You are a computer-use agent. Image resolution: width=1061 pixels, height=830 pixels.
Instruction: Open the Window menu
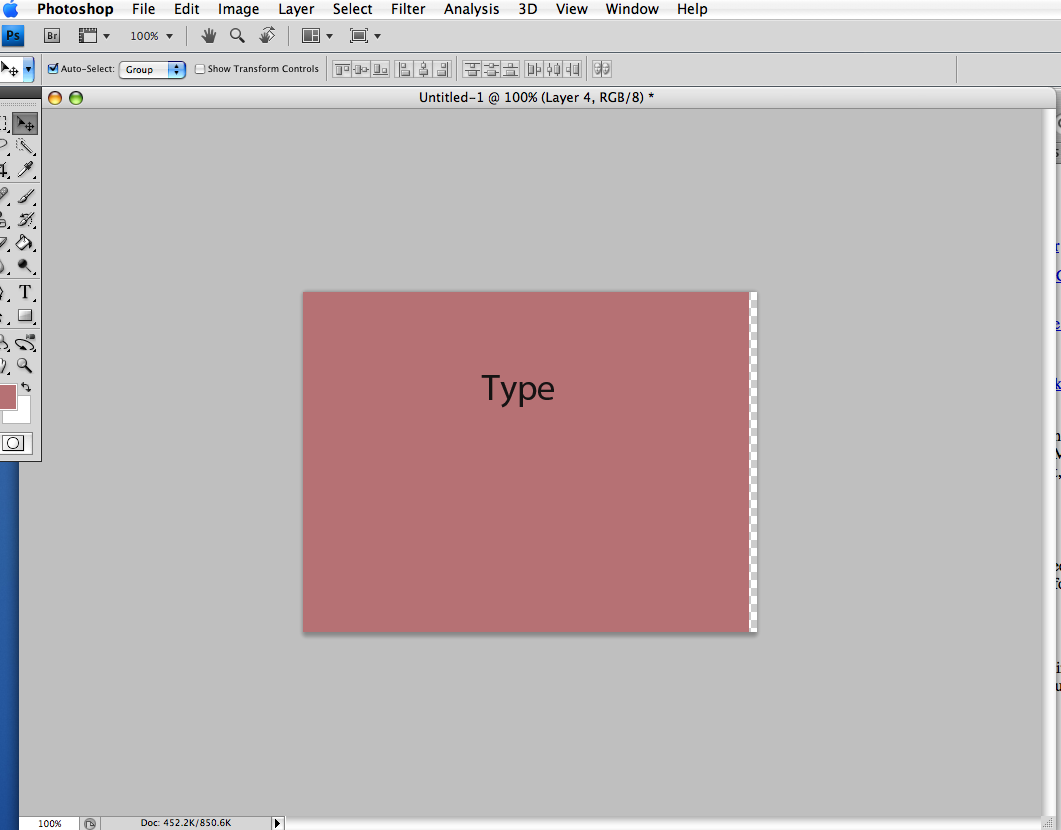click(631, 9)
